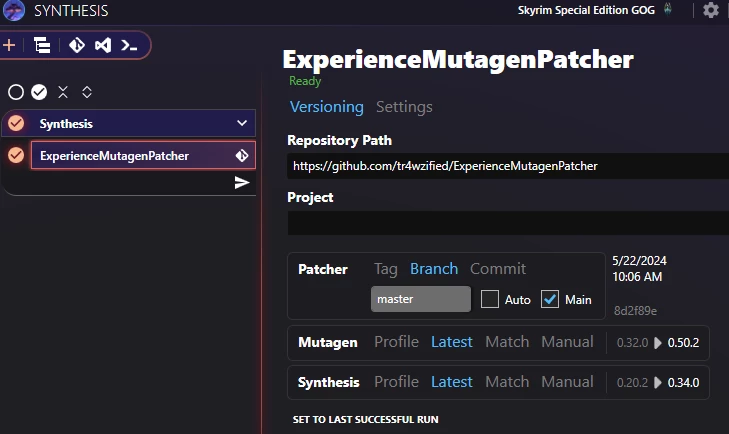The image size is (729, 434).
Task: Click Set To Last Successful Run button
Action: 365,420
